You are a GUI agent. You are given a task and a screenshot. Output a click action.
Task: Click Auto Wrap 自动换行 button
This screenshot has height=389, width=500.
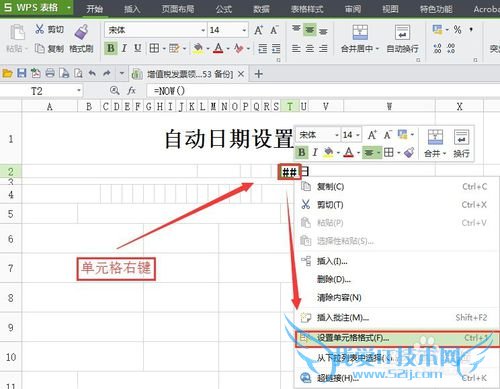tap(402, 39)
